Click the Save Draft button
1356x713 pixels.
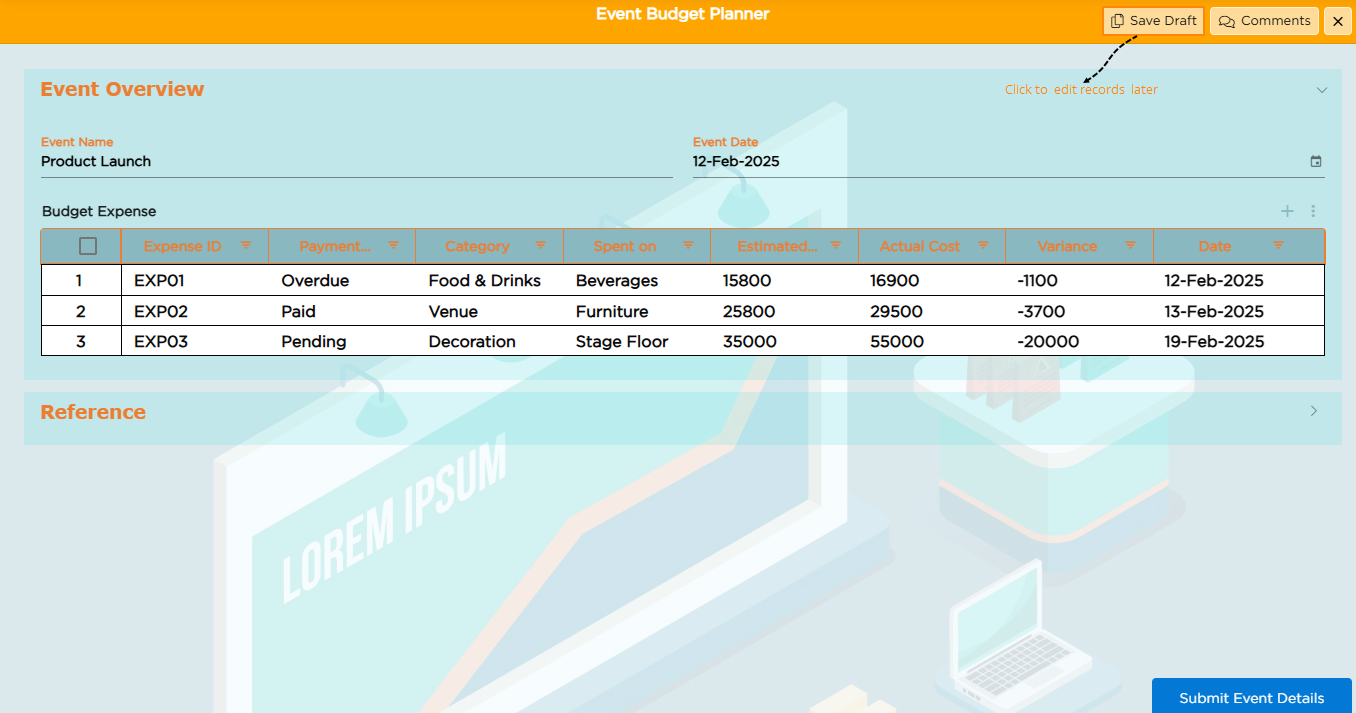[x=1153, y=21]
